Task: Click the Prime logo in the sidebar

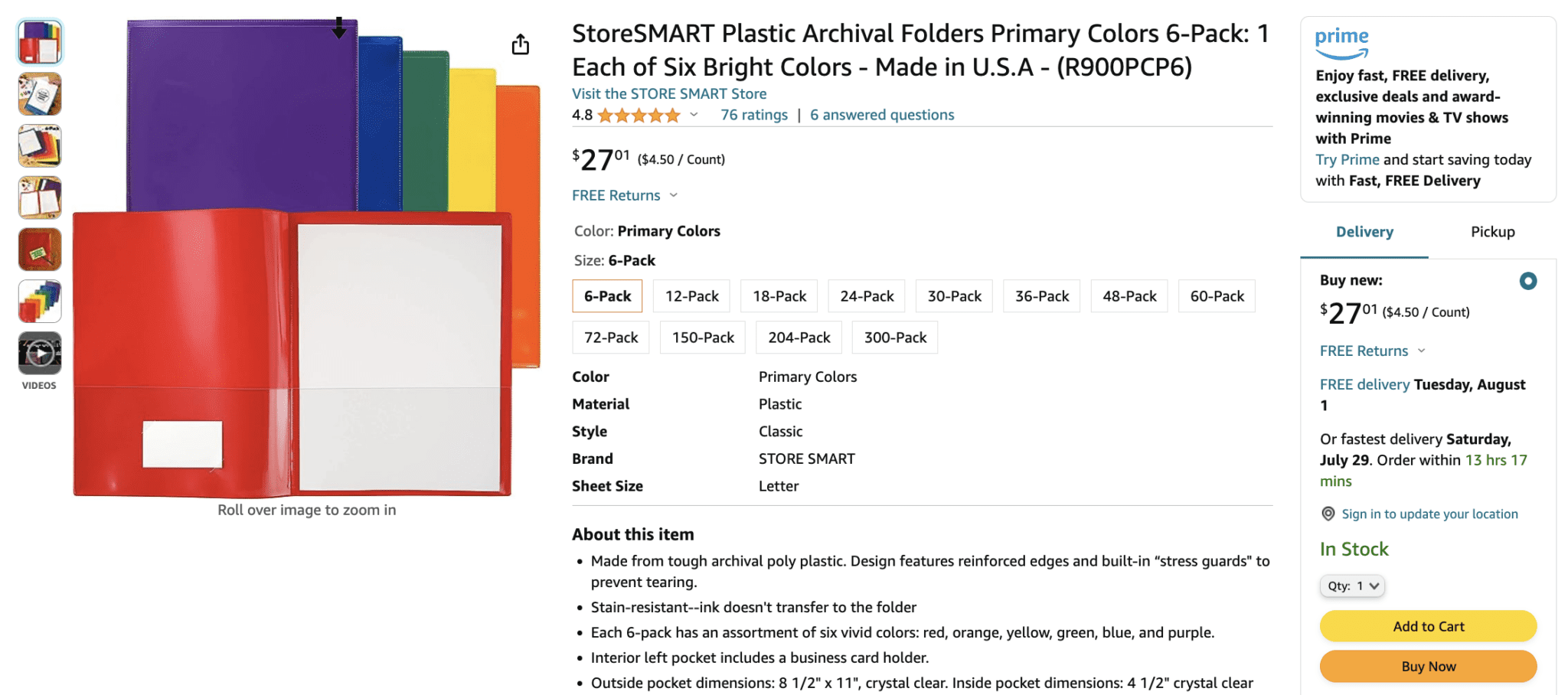Action: [1341, 41]
